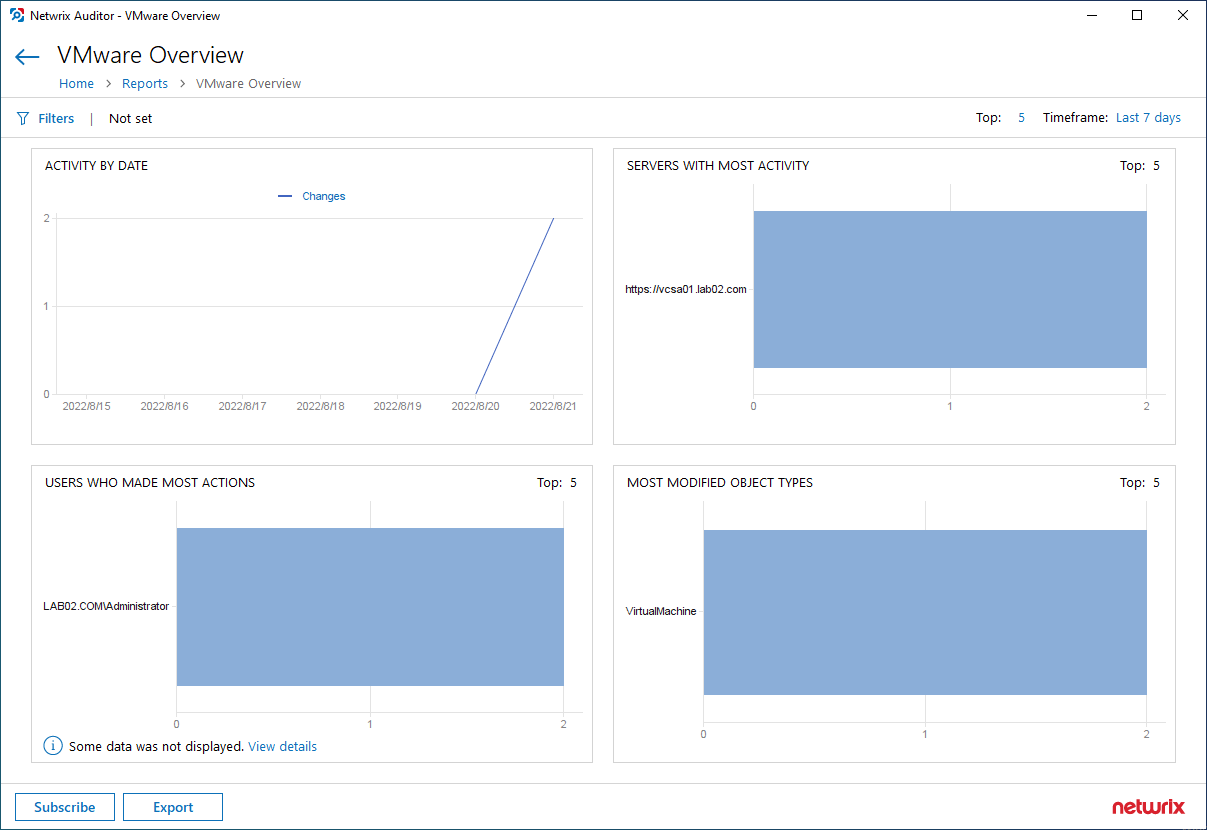
Task: Click the 2022/8/18 axis date
Action: coord(320,406)
